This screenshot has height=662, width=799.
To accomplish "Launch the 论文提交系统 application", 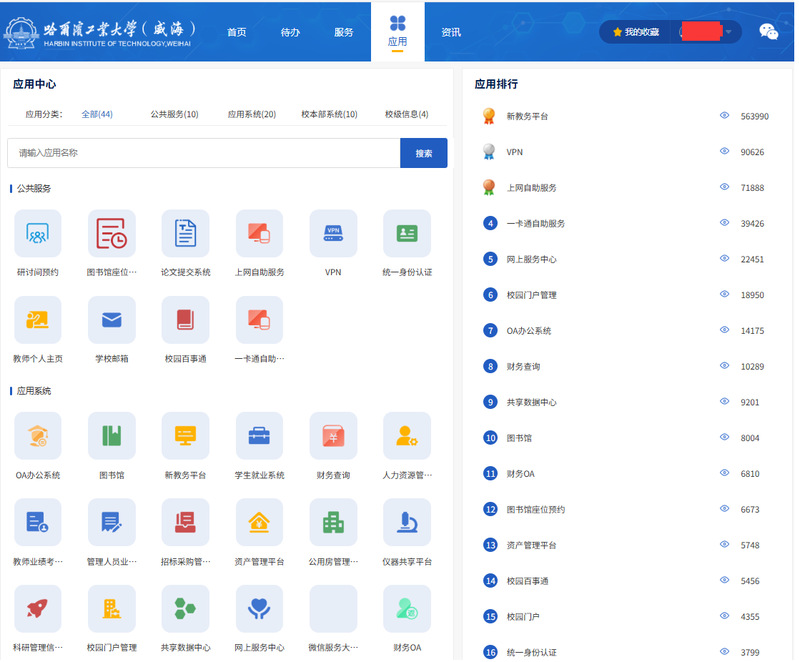I will 185,234.
